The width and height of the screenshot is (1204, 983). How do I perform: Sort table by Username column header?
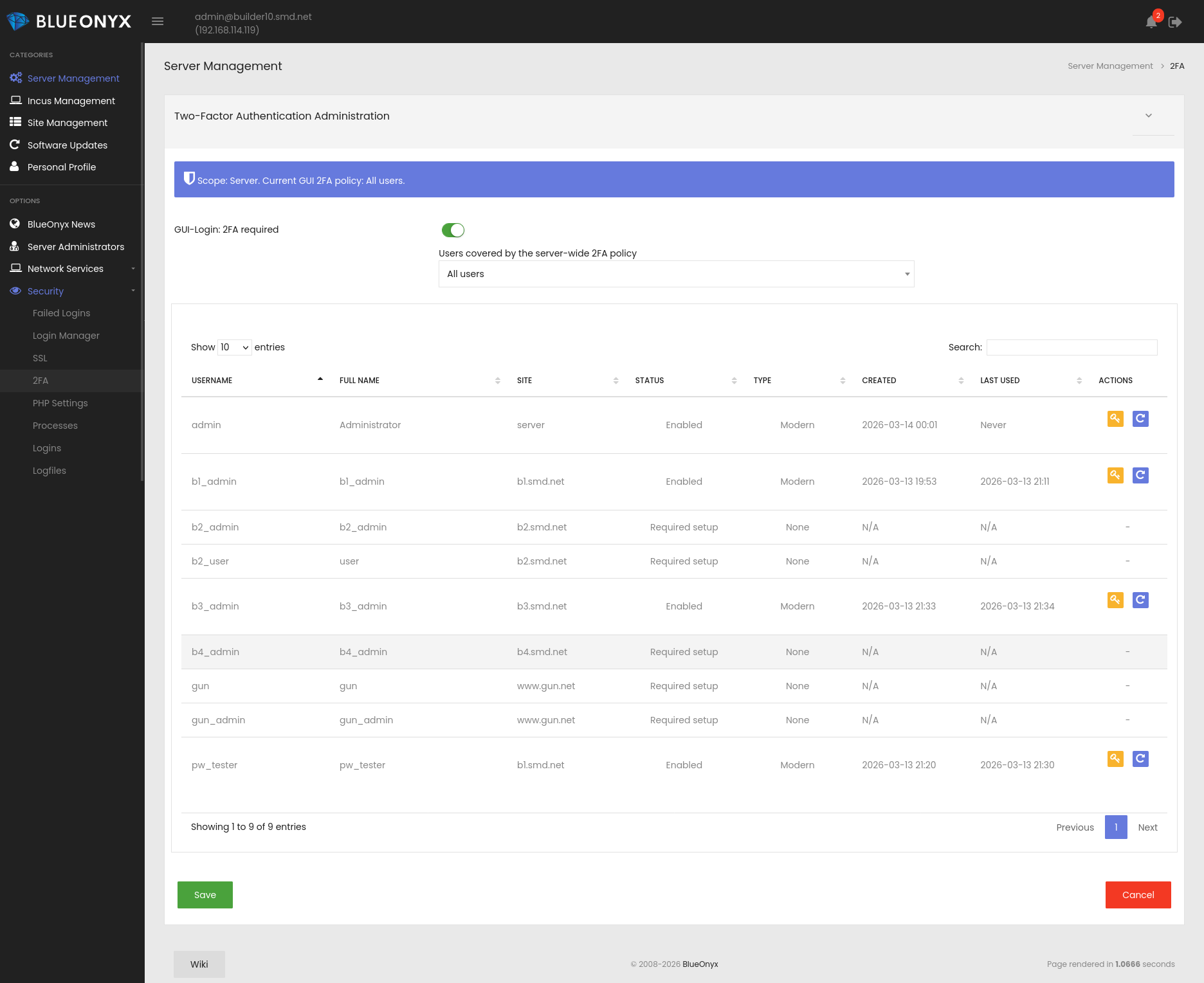click(212, 381)
